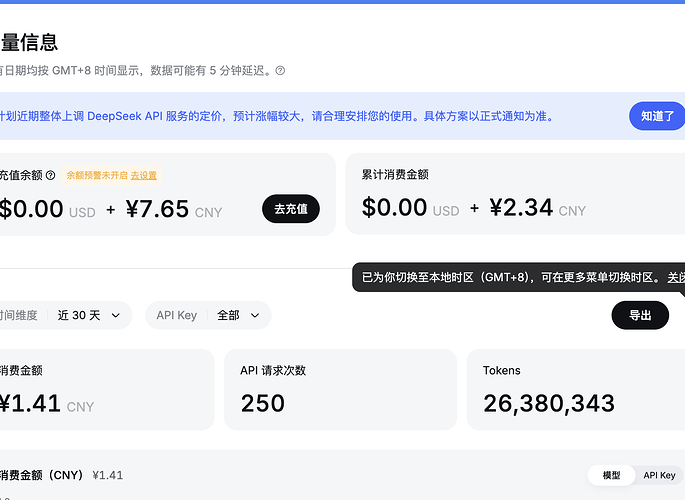Close the timezone tooltip via 关闭

tap(676, 277)
